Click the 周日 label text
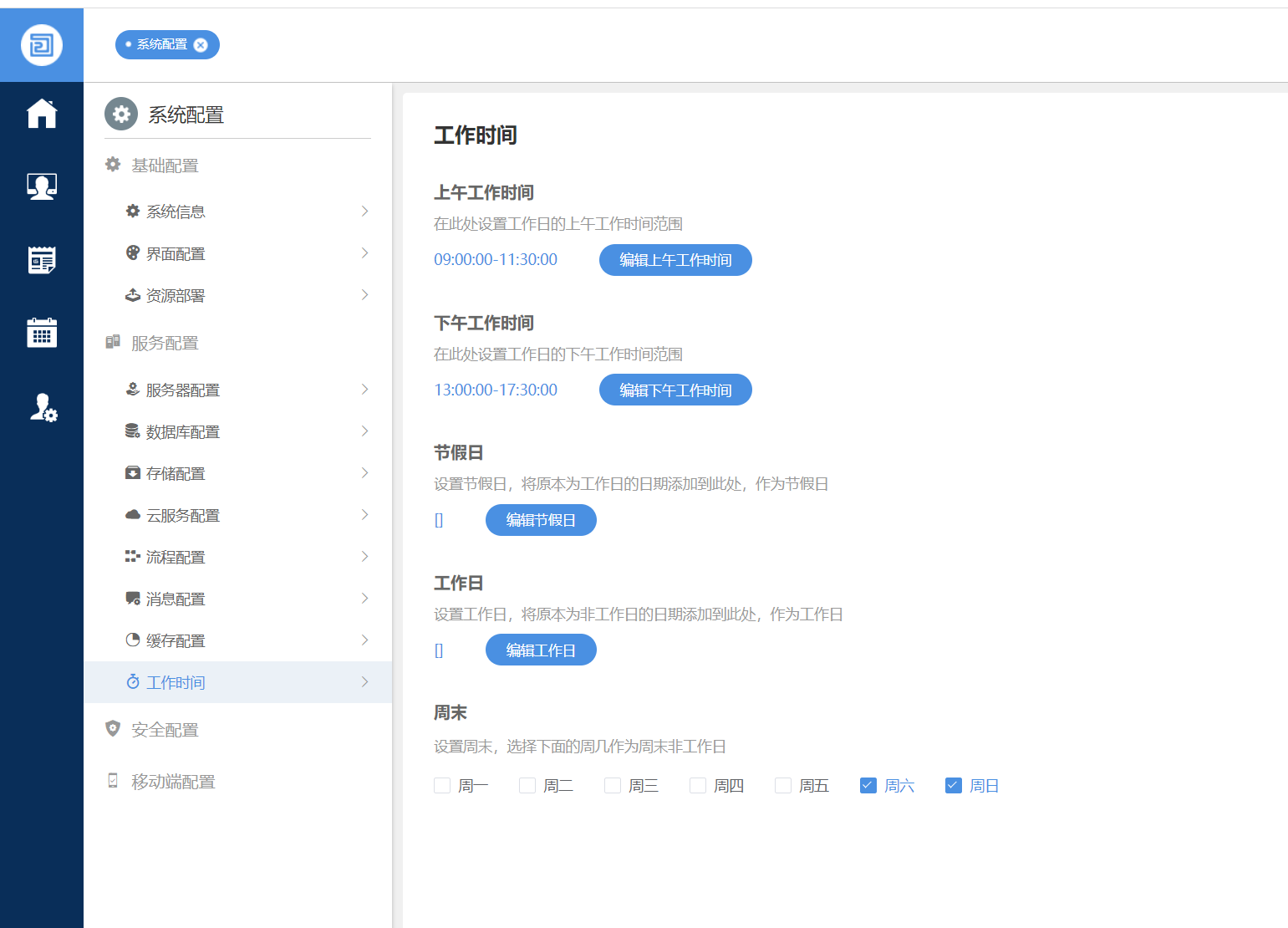Viewport: 1288px width, 928px height. (x=985, y=786)
